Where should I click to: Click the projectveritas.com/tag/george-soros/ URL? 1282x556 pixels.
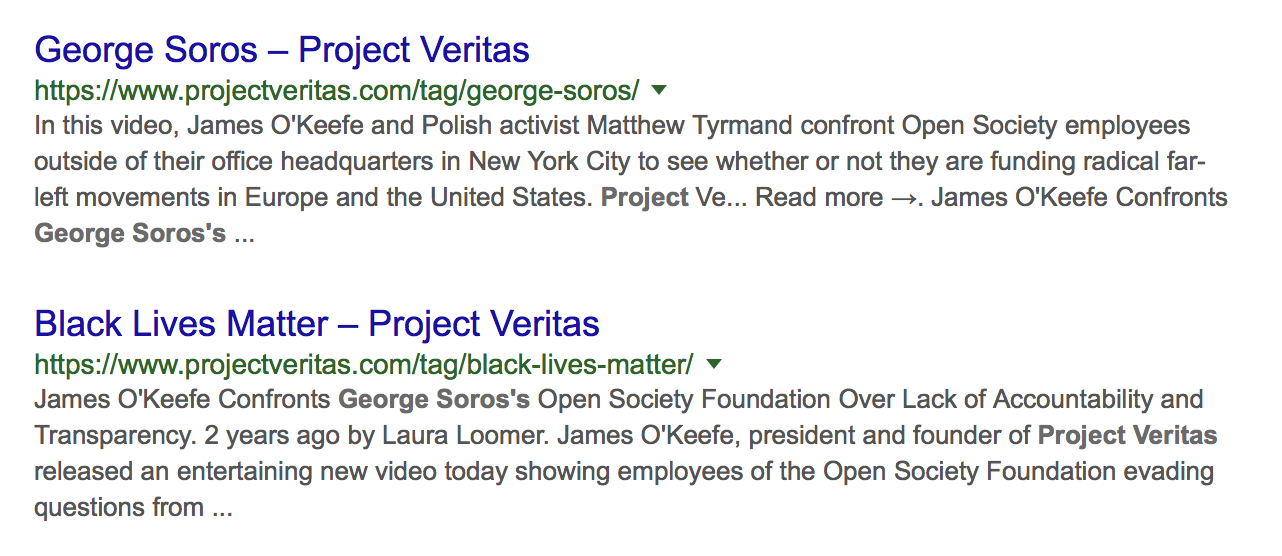coord(336,91)
